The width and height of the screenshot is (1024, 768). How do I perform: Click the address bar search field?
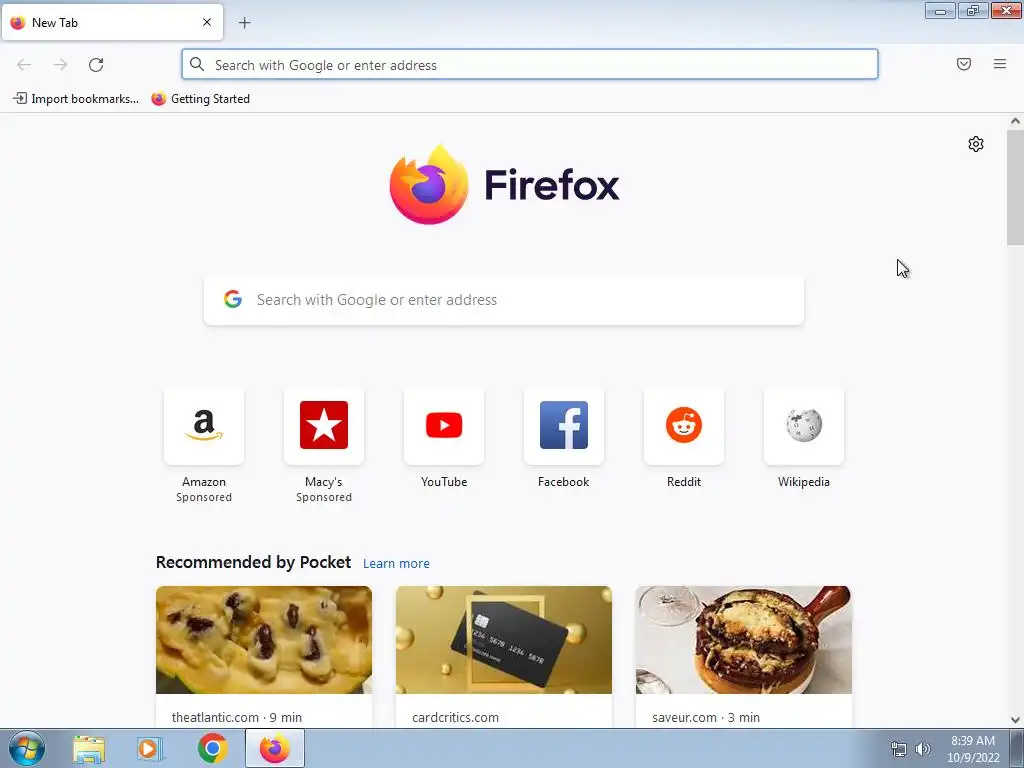coord(530,65)
